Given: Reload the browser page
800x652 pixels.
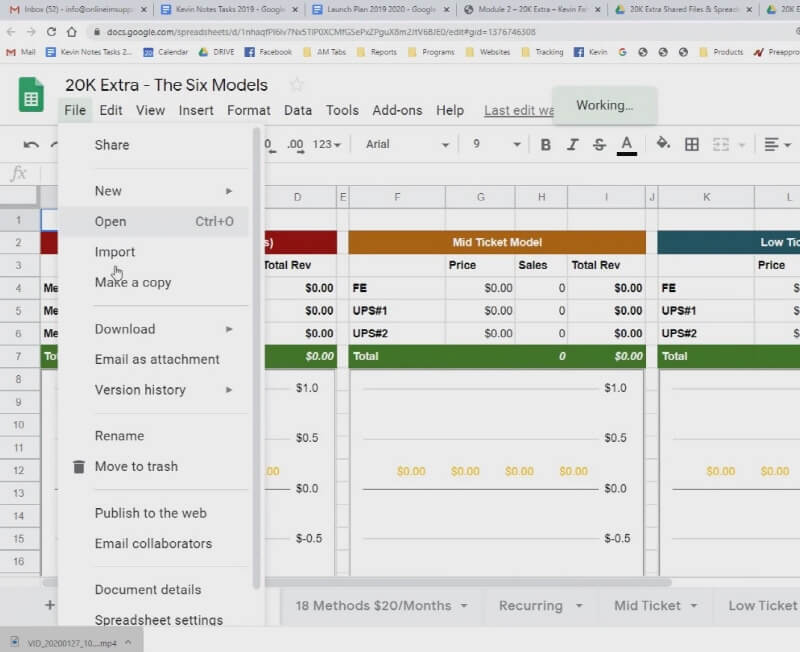Looking at the screenshot, I should pos(51,32).
